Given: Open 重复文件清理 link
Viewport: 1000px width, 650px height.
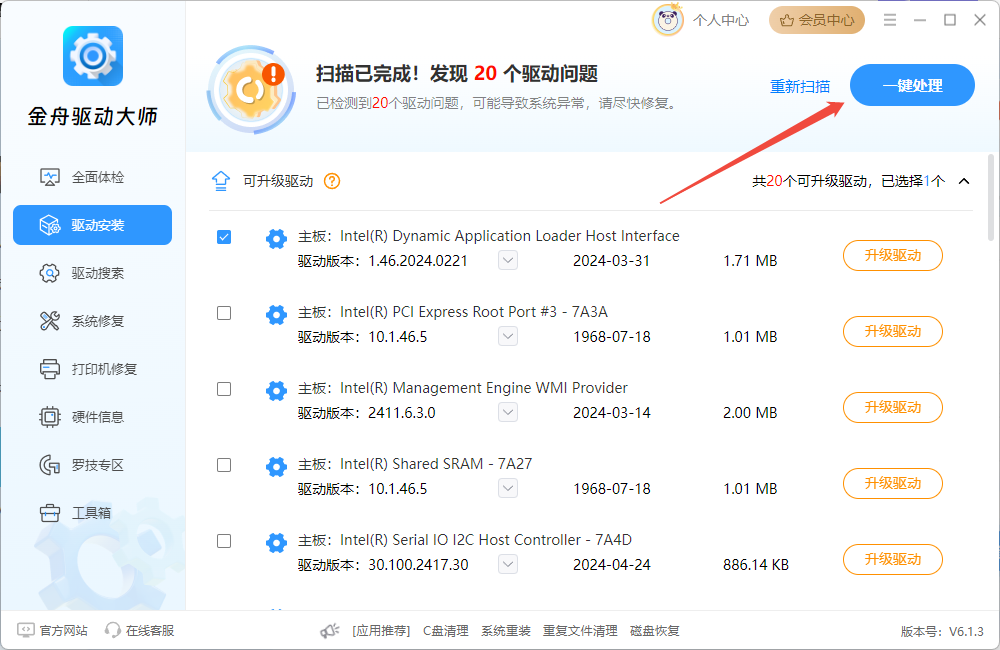Looking at the screenshot, I should (580, 631).
